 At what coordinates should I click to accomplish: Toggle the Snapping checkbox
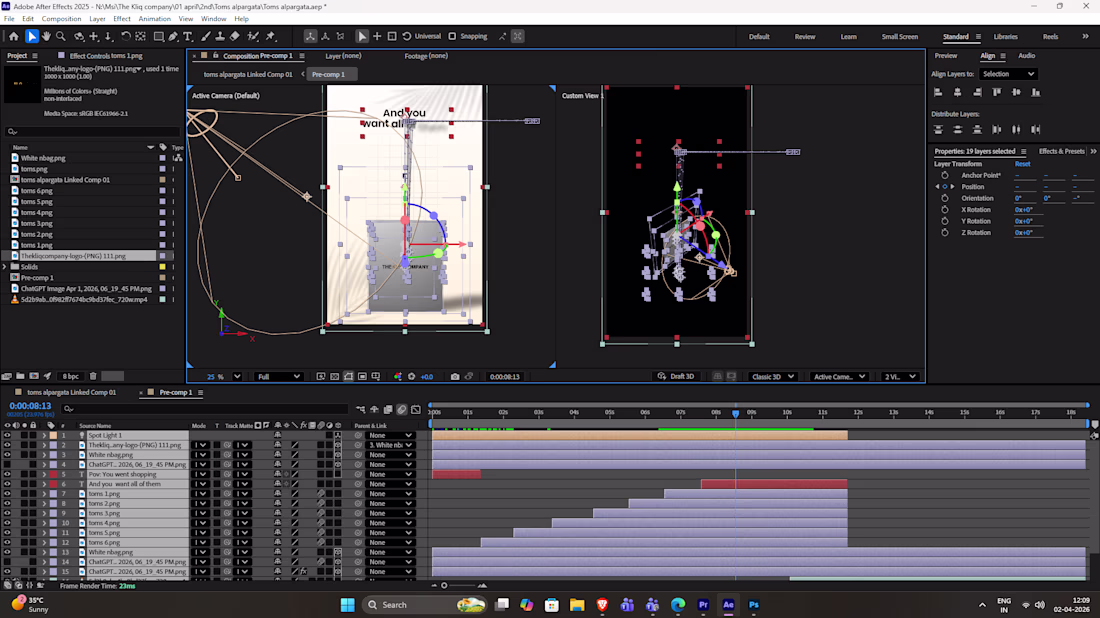point(452,36)
